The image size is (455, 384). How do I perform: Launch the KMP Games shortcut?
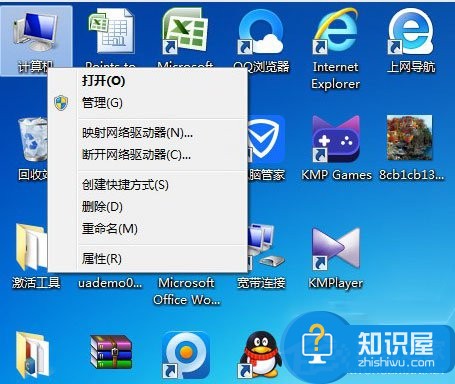click(x=336, y=139)
